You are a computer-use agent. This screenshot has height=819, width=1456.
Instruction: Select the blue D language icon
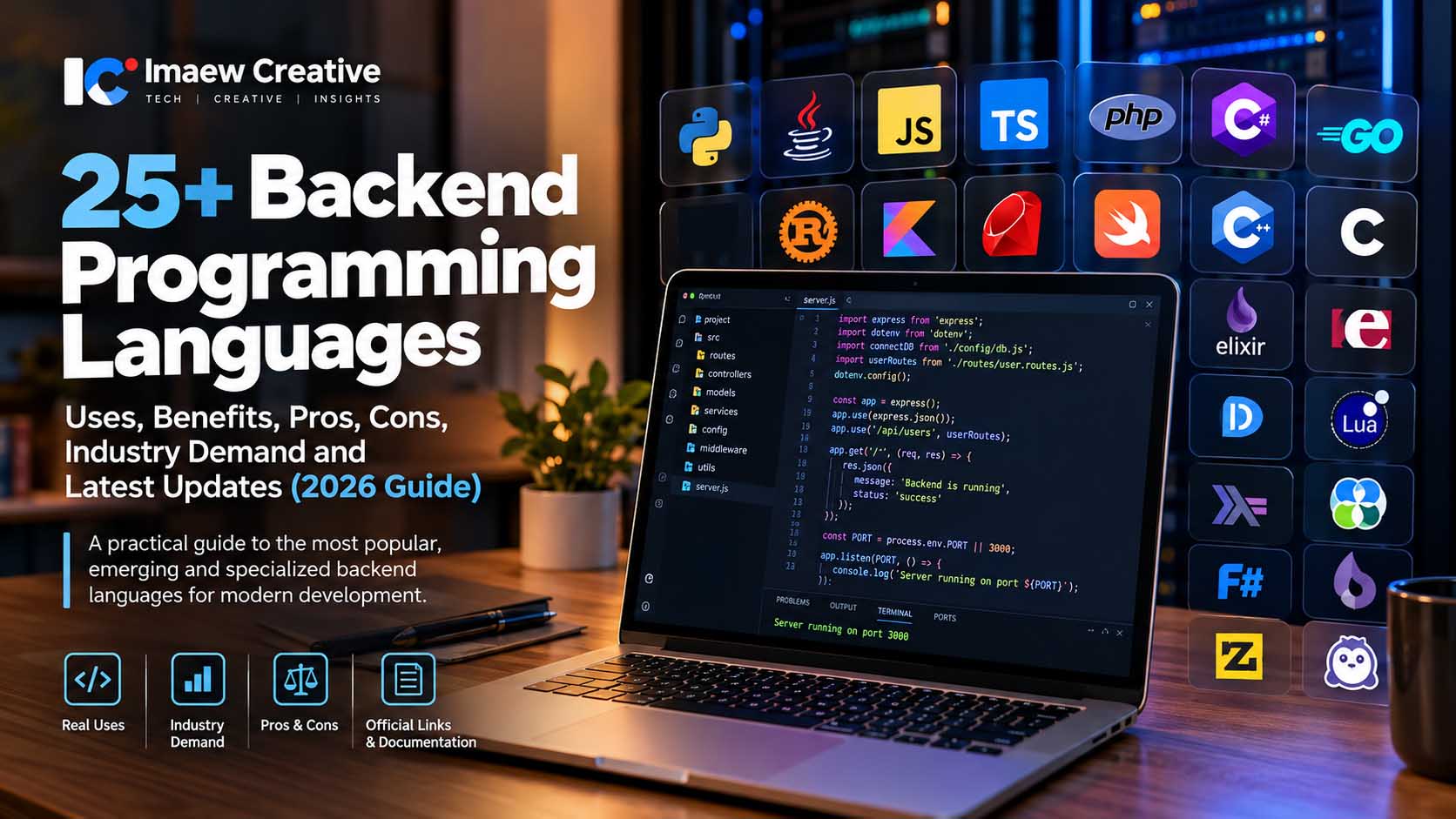click(x=1242, y=418)
